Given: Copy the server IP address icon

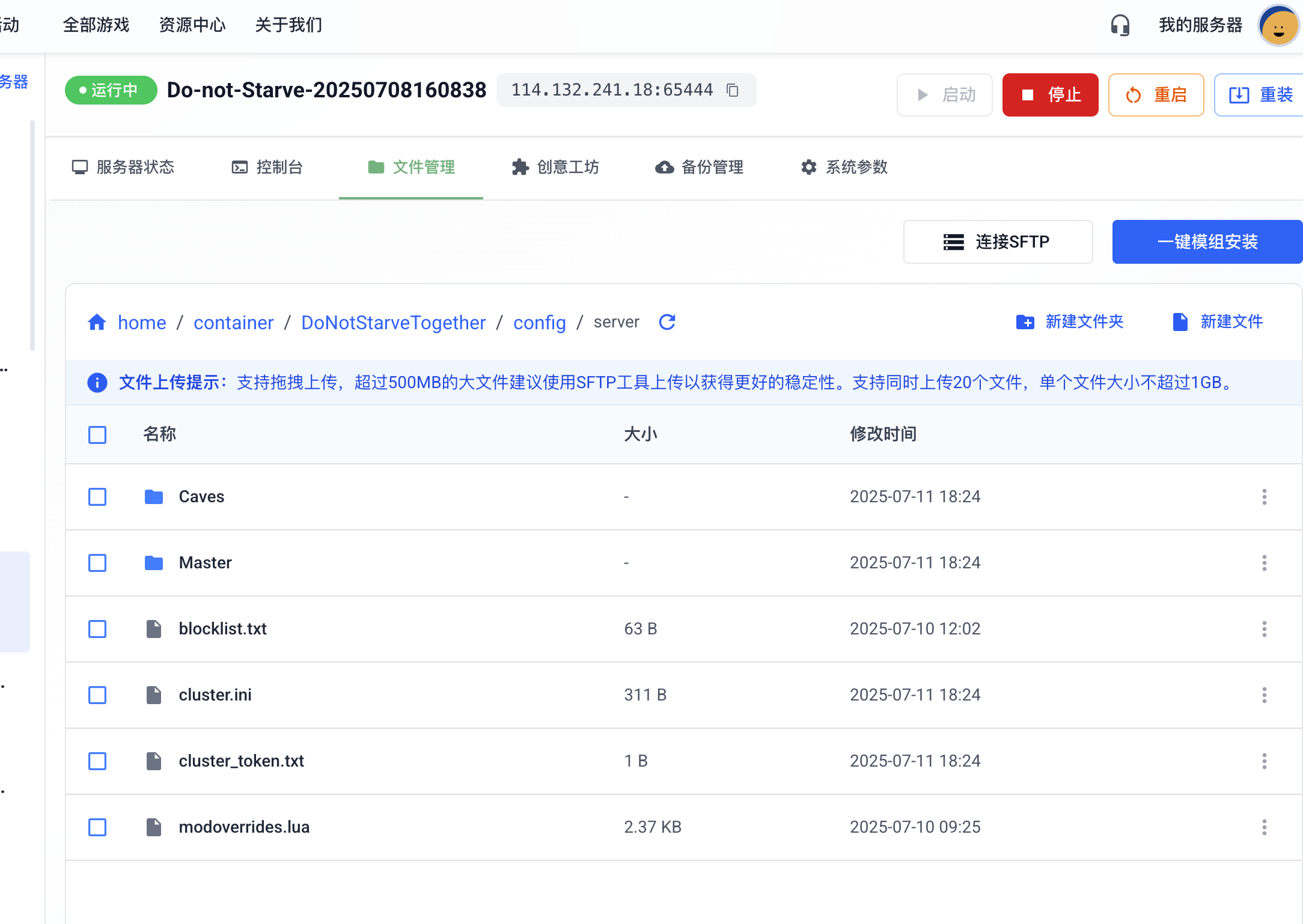Looking at the screenshot, I should point(732,90).
